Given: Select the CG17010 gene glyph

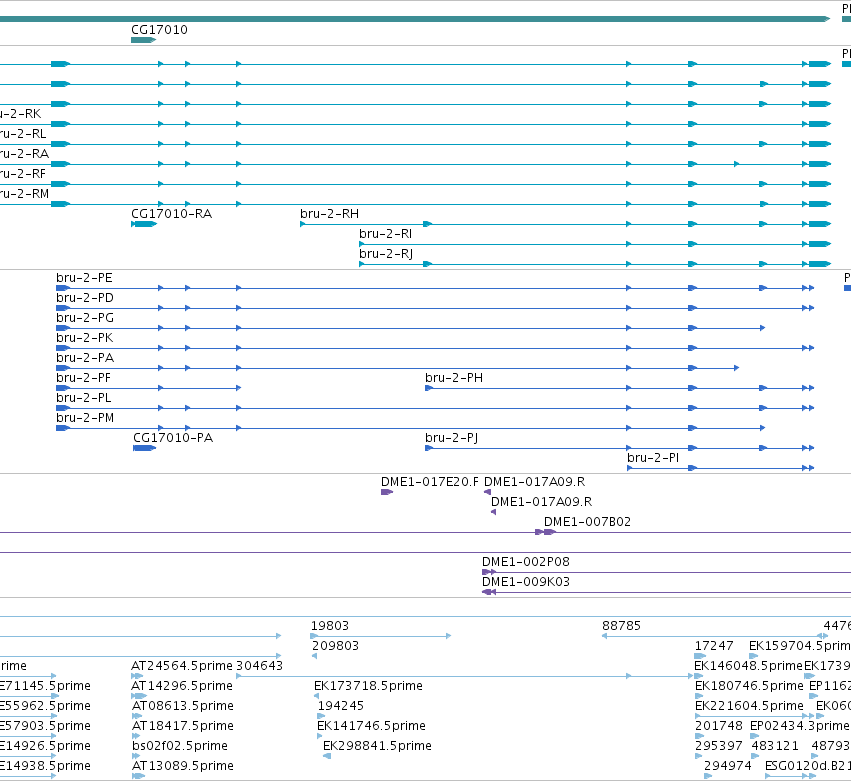Looking at the screenshot, I should tap(143, 40).
